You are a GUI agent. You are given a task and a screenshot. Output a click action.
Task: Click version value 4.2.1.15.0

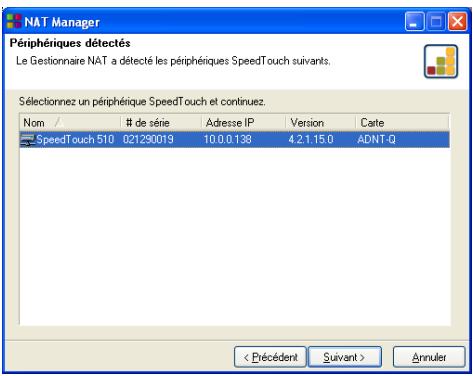311,139
